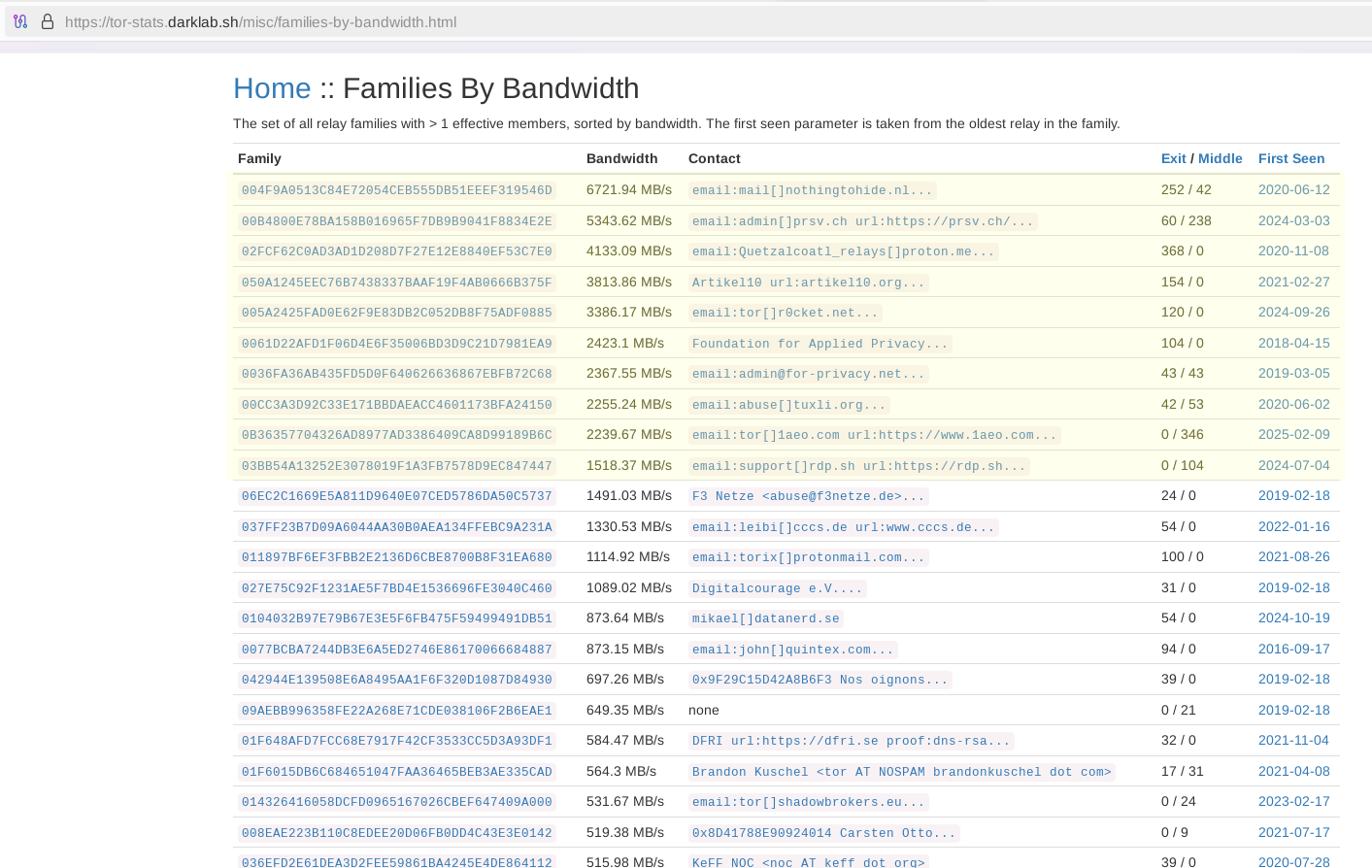
Task: Open family 004F9A0513C84E72054CEB555DB51EEEF319546D
Action: [397, 190]
